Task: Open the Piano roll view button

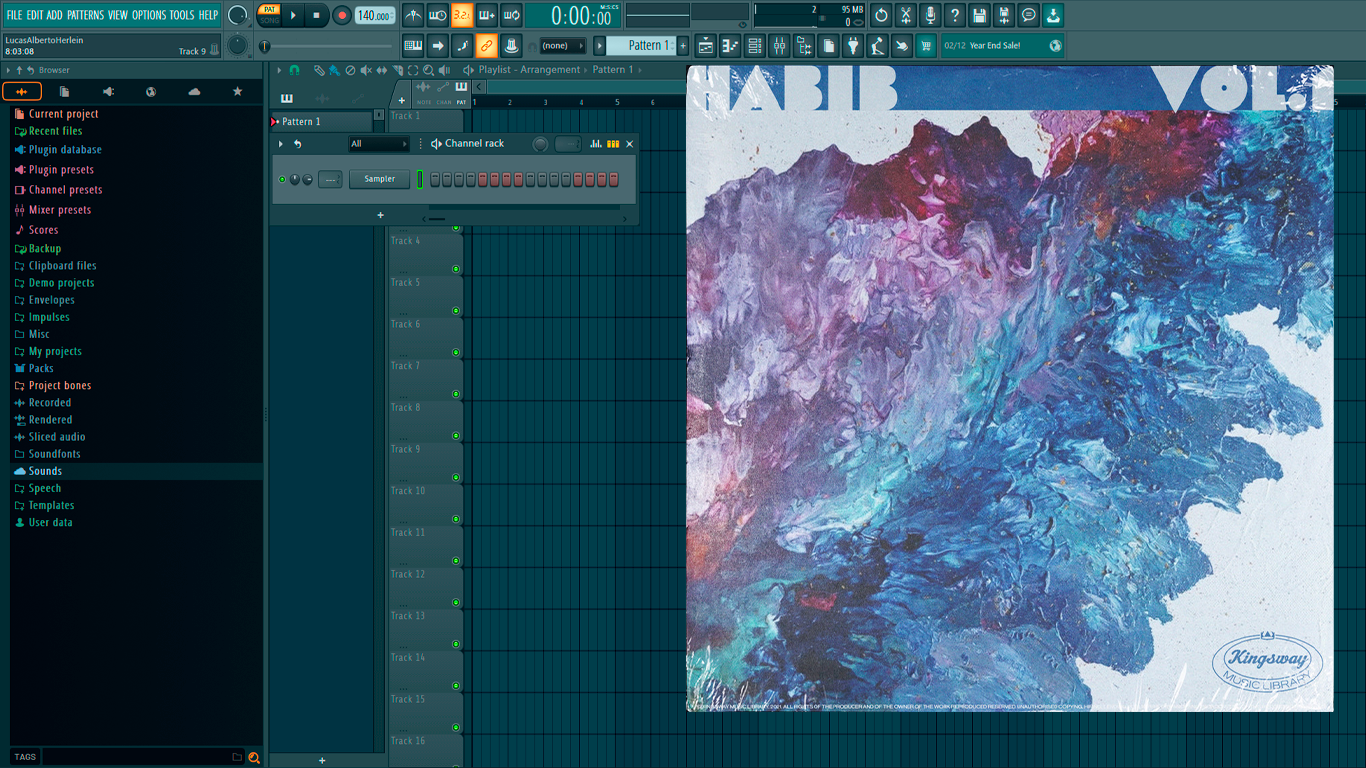Action: point(730,46)
